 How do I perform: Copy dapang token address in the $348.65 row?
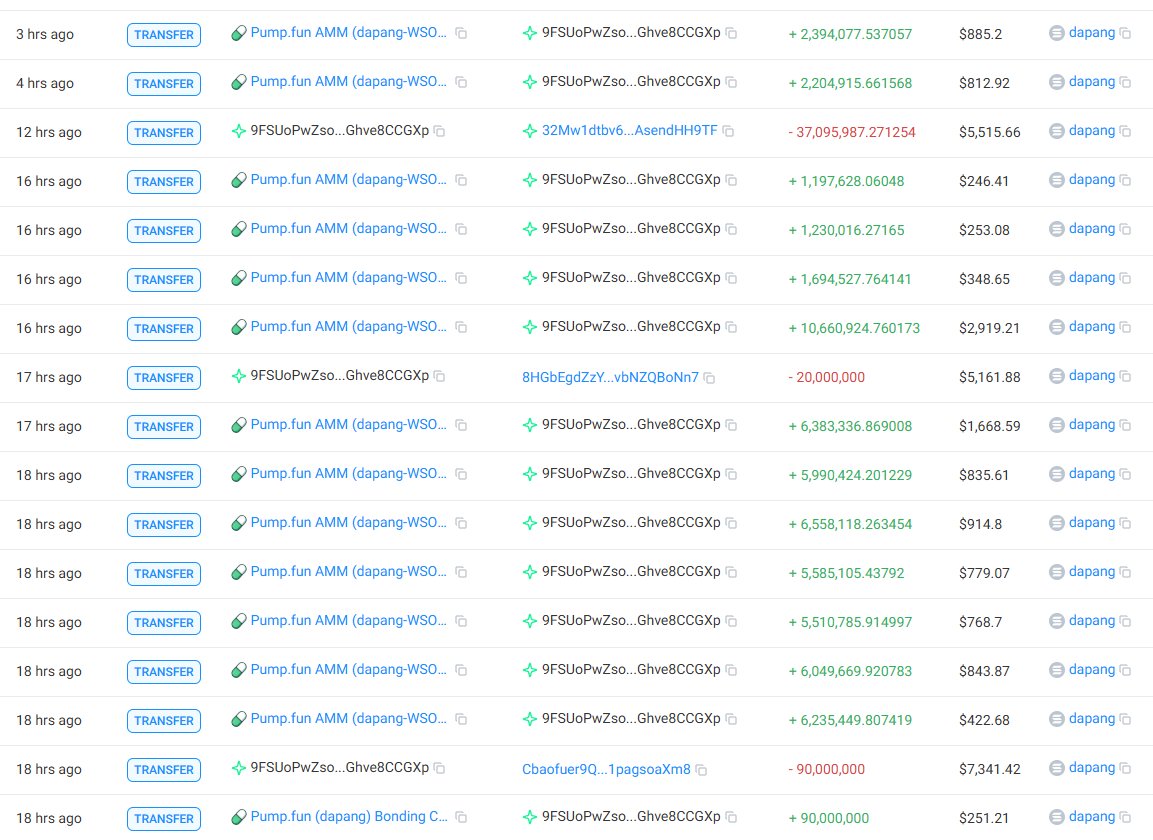1125,278
